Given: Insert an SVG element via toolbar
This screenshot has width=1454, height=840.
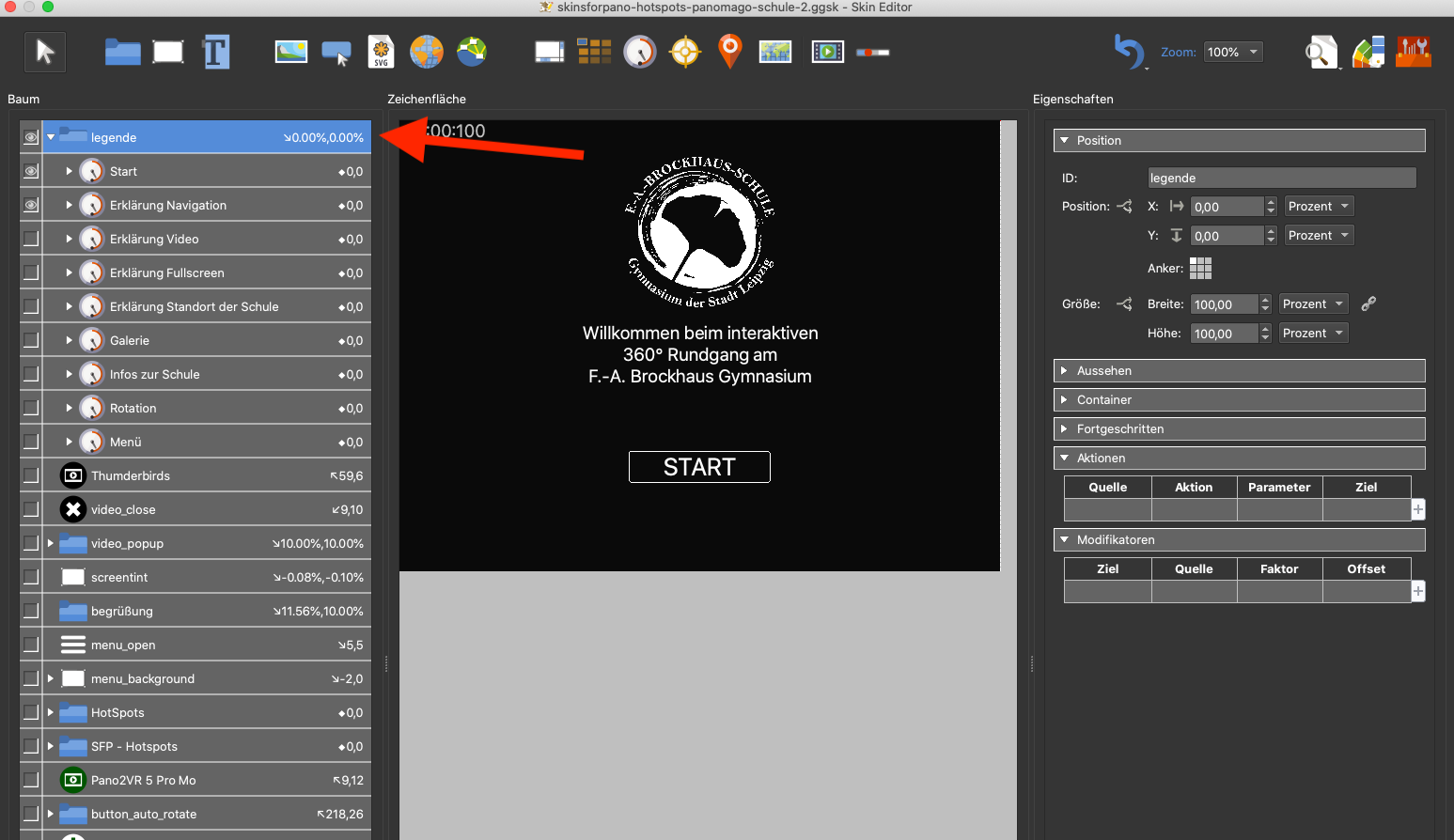Looking at the screenshot, I should [381, 52].
